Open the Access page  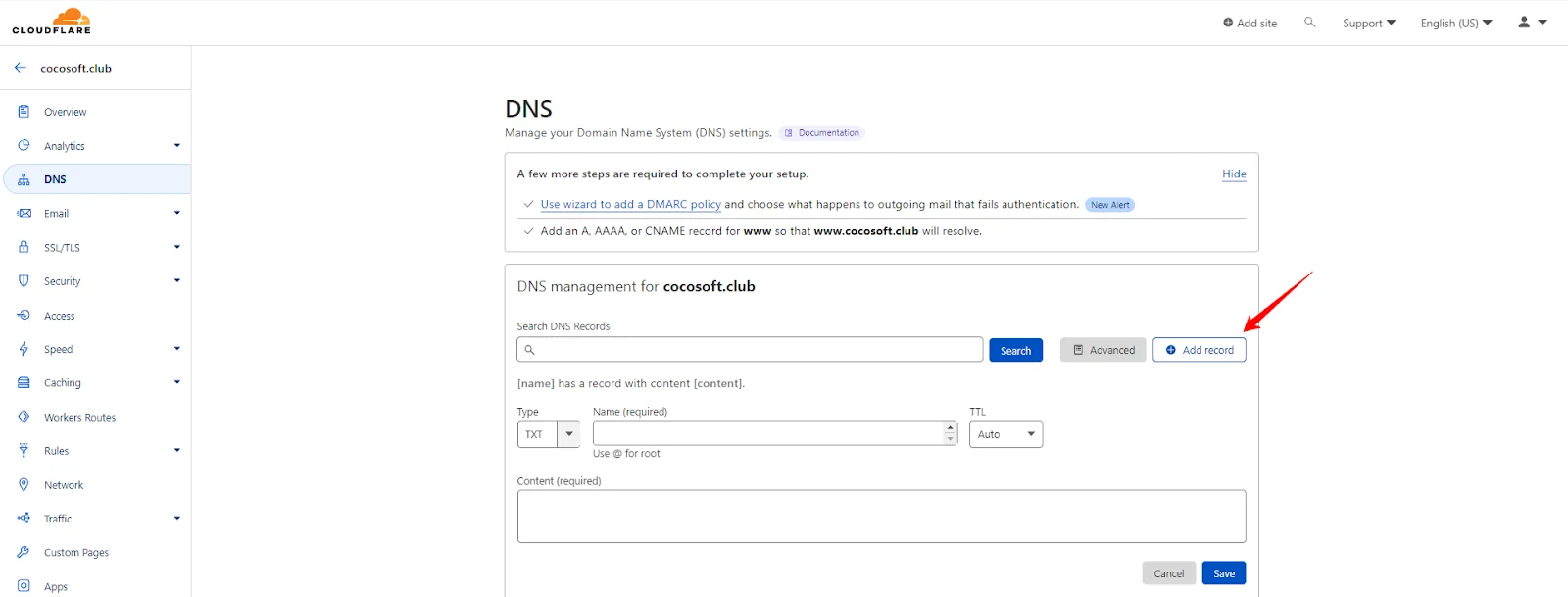(x=59, y=316)
